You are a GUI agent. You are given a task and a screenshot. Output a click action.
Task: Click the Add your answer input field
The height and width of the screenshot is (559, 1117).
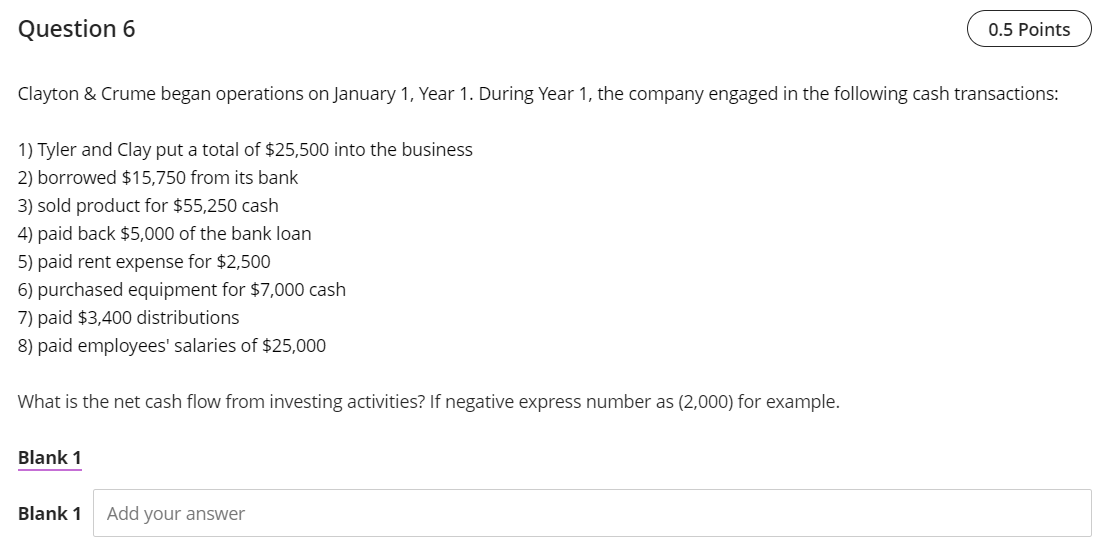[x=592, y=513]
